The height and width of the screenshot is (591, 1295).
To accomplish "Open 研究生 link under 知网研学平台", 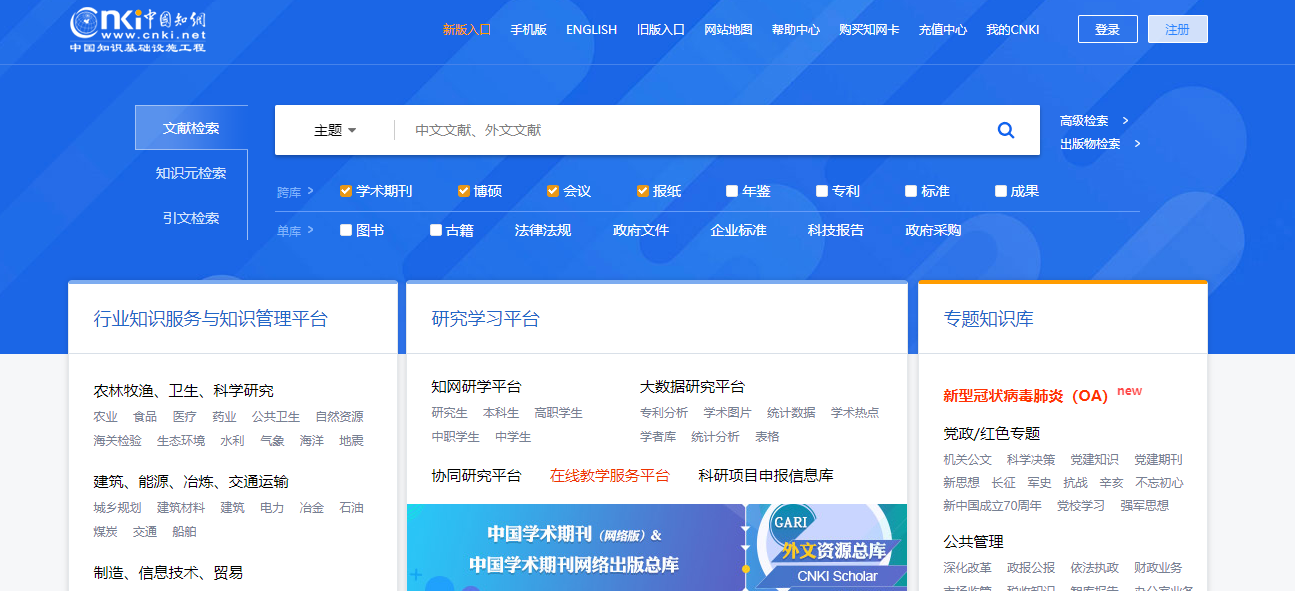I will [x=450, y=412].
